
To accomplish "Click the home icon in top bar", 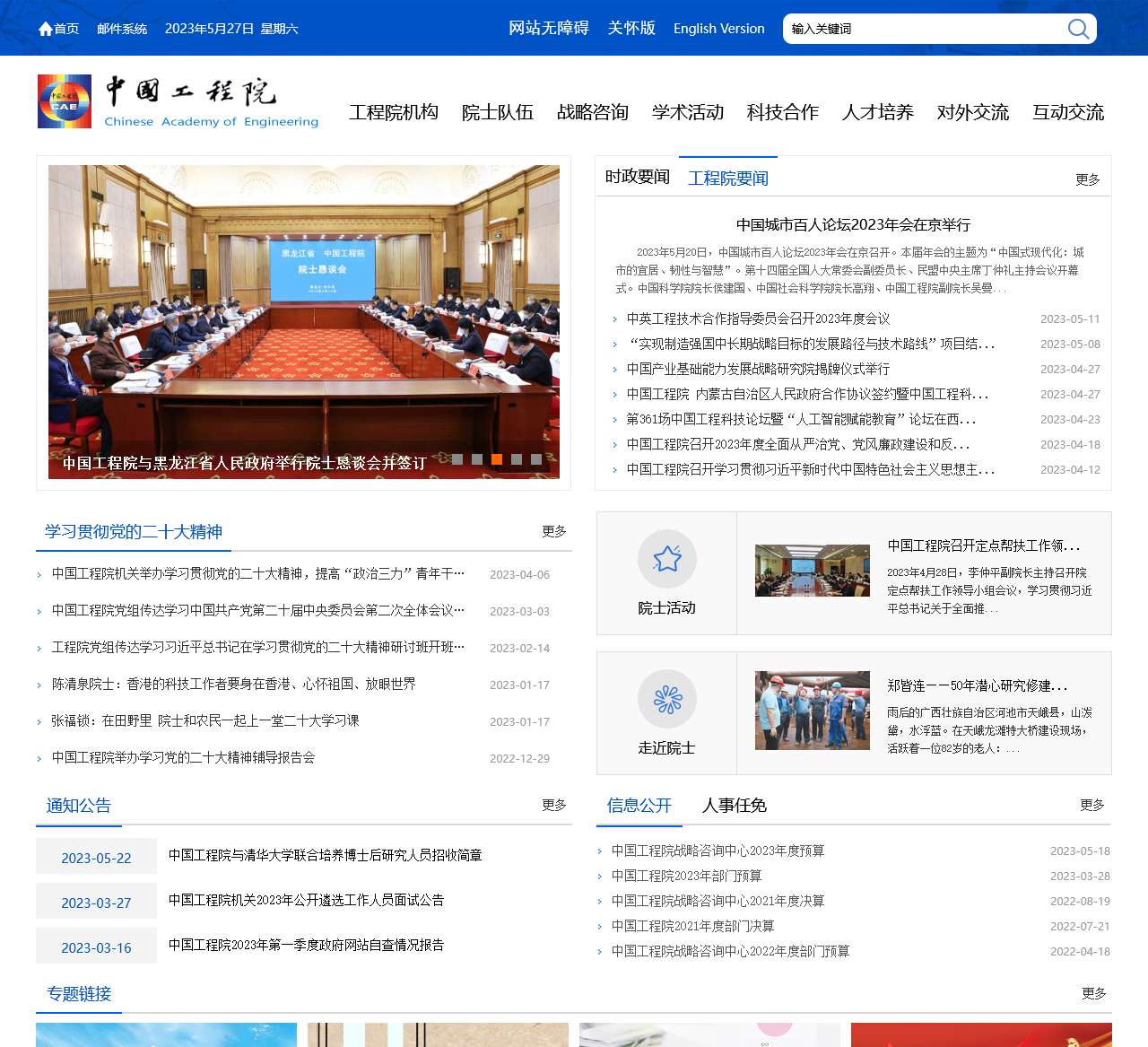I will tap(46, 29).
